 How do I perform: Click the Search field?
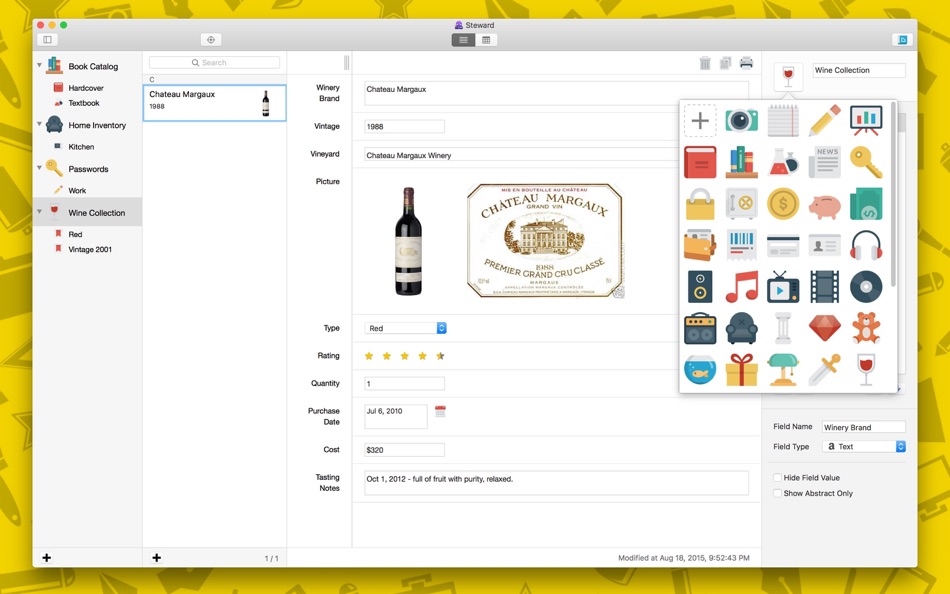click(x=214, y=62)
